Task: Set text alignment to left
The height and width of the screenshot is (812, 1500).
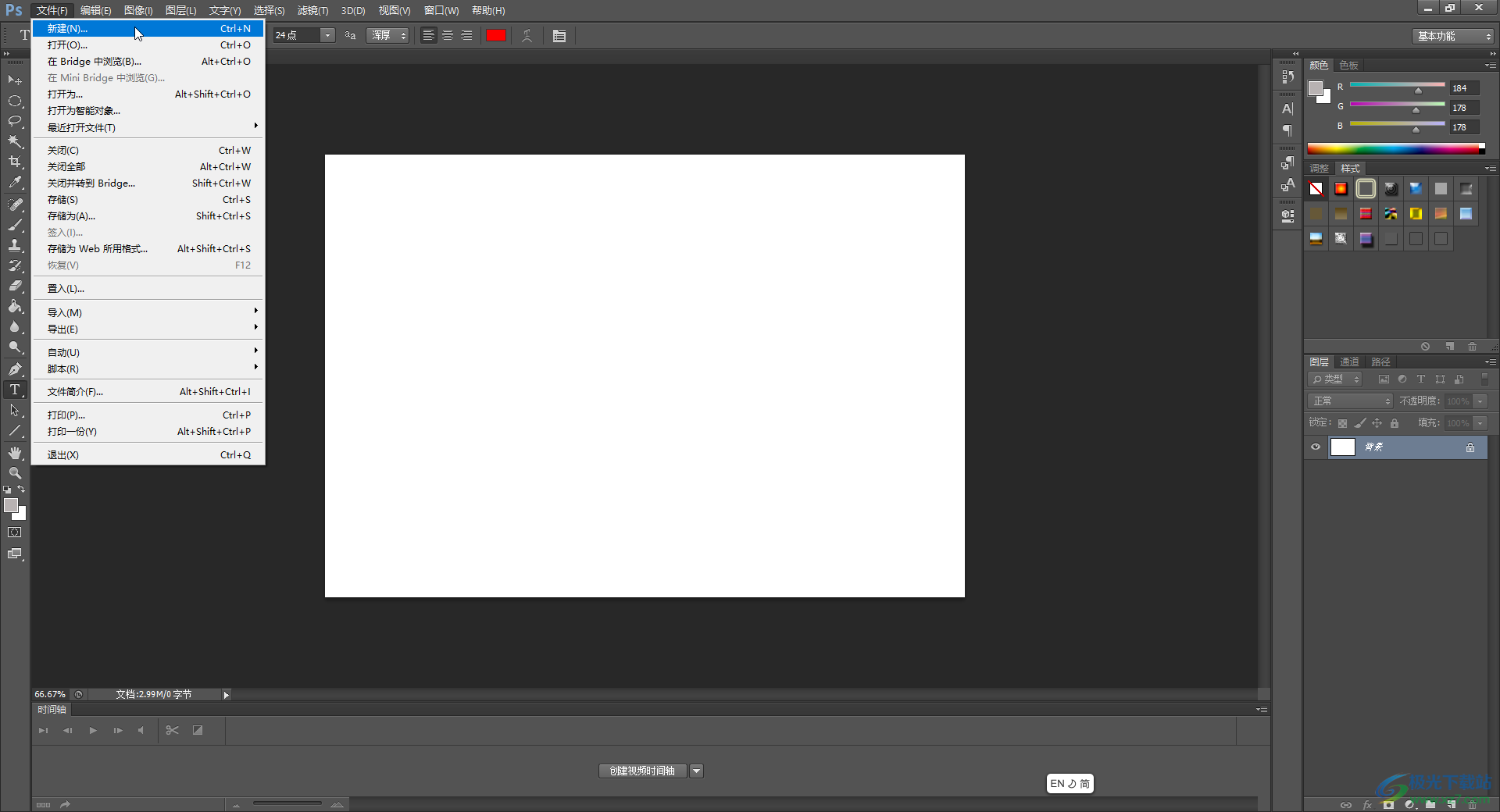Action: pos(428,35)
